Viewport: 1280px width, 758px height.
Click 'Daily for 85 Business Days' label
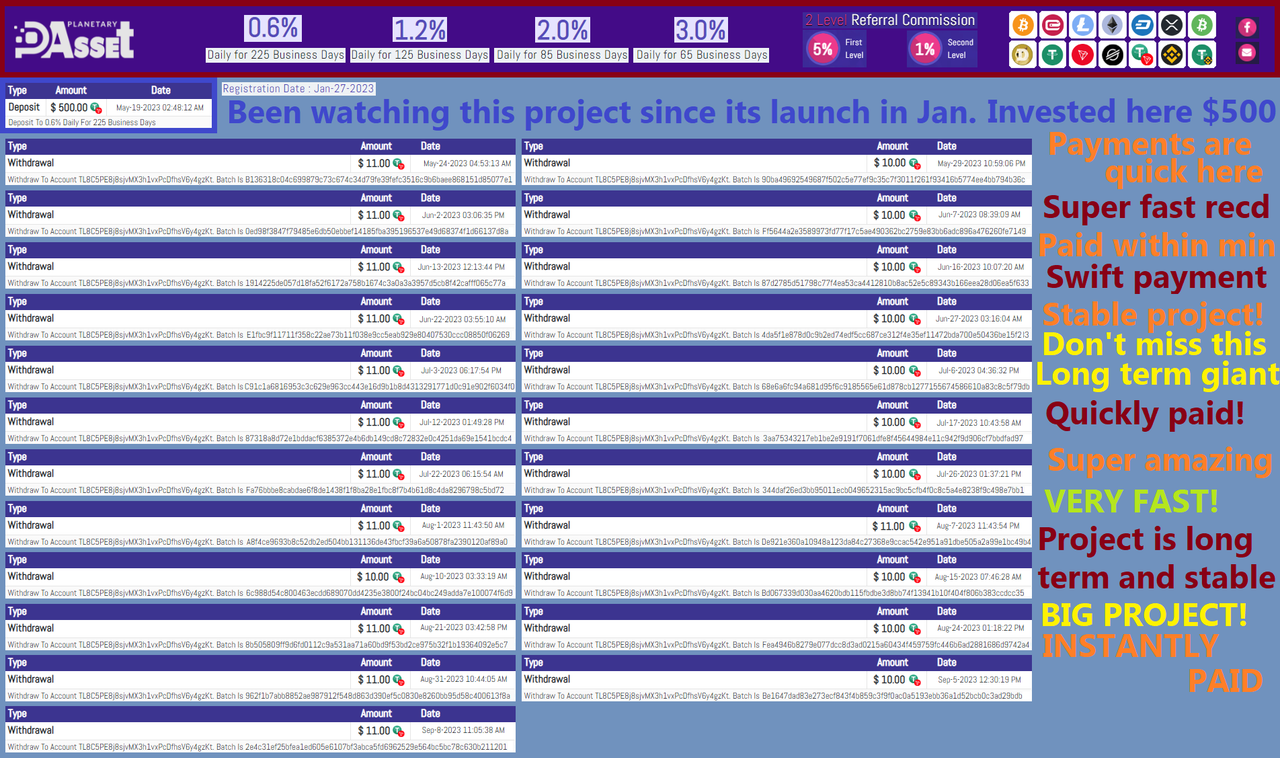point(562,55)
